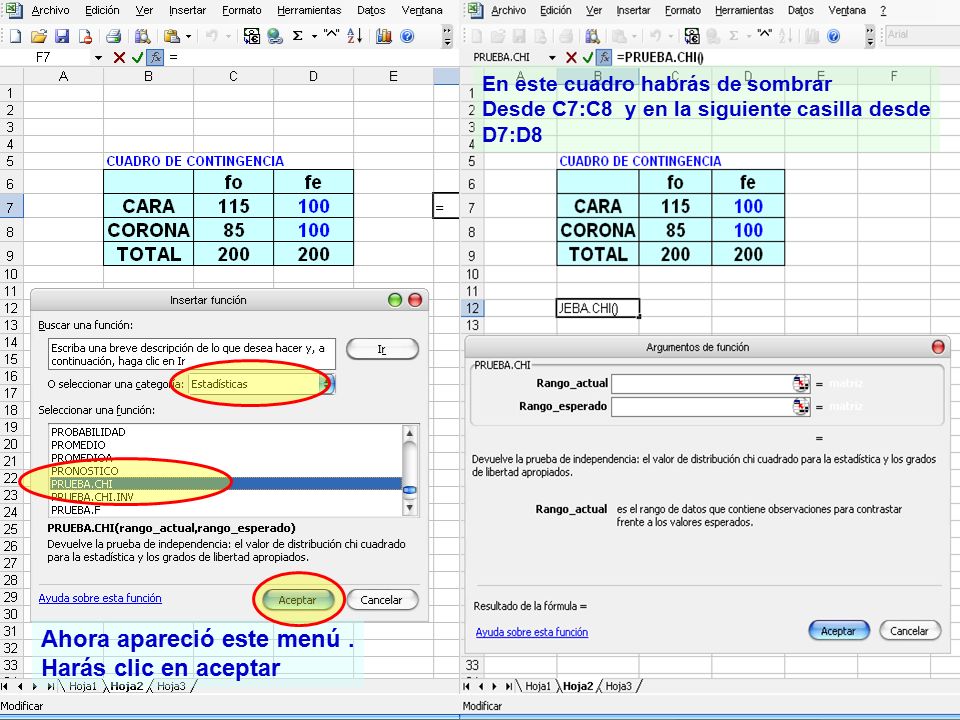Click Aceptar in Insertar función dialog

298,600
